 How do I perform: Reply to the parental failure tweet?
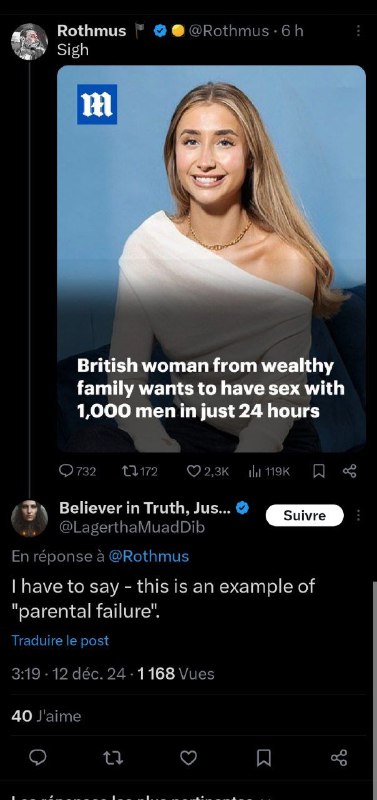[37, 758]
